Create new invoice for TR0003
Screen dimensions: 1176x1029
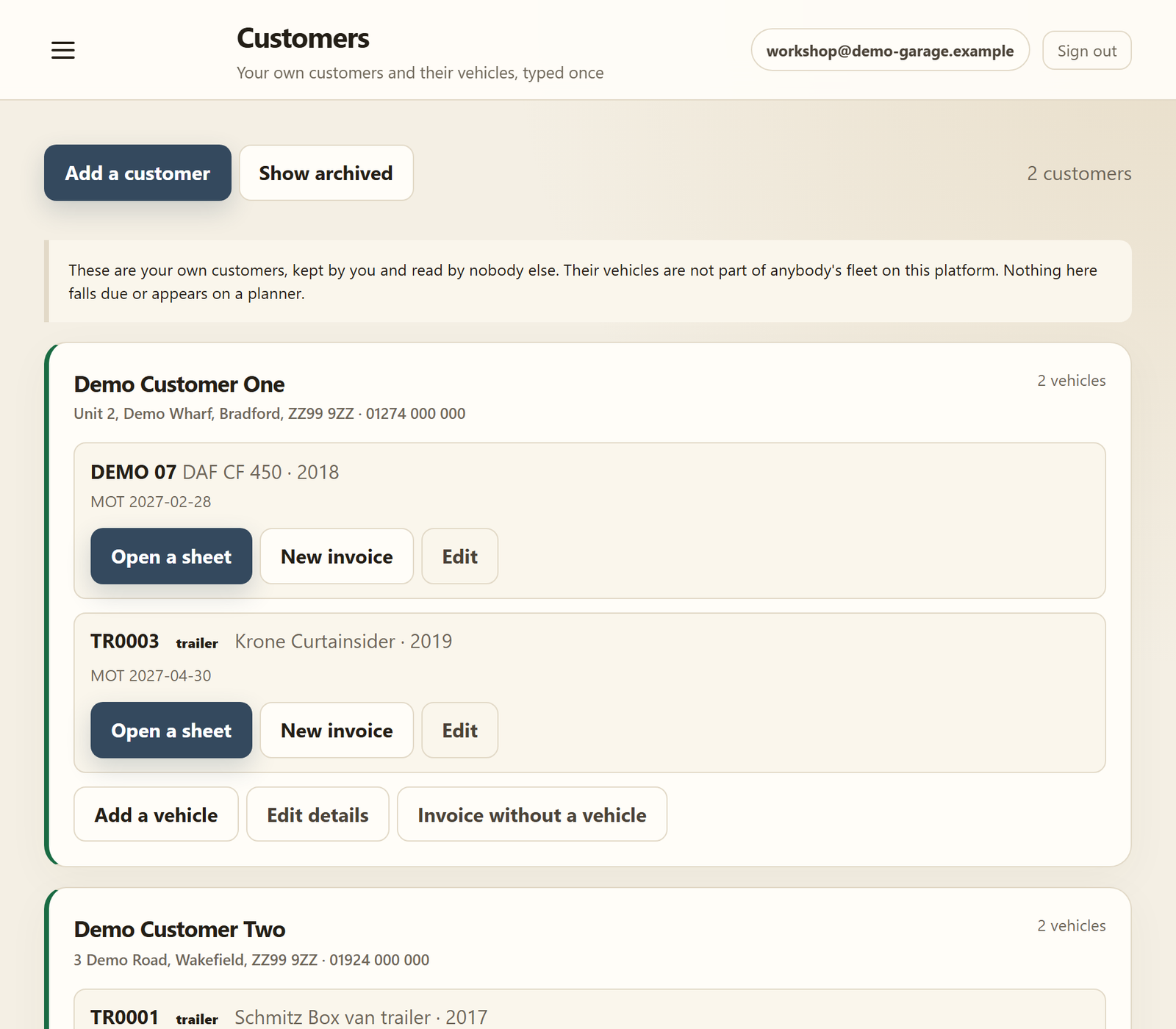click(x=337, y=731)
